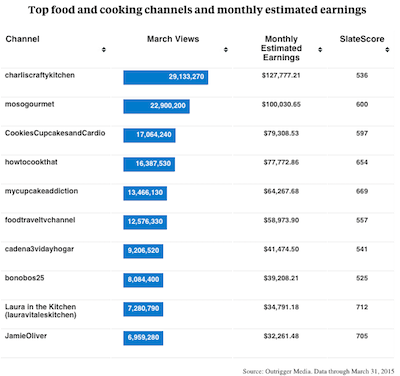400x376 pixels.
Task: Click the 8,084,400 views bar
Action: 143,280
